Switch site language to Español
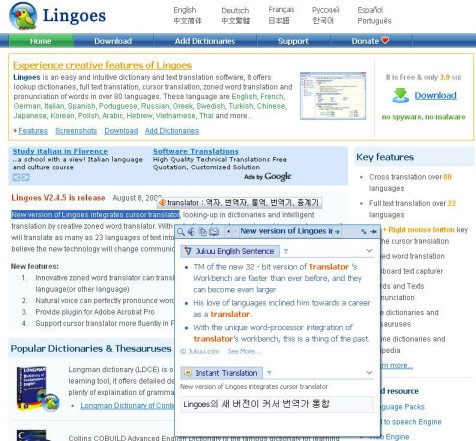 370,10
